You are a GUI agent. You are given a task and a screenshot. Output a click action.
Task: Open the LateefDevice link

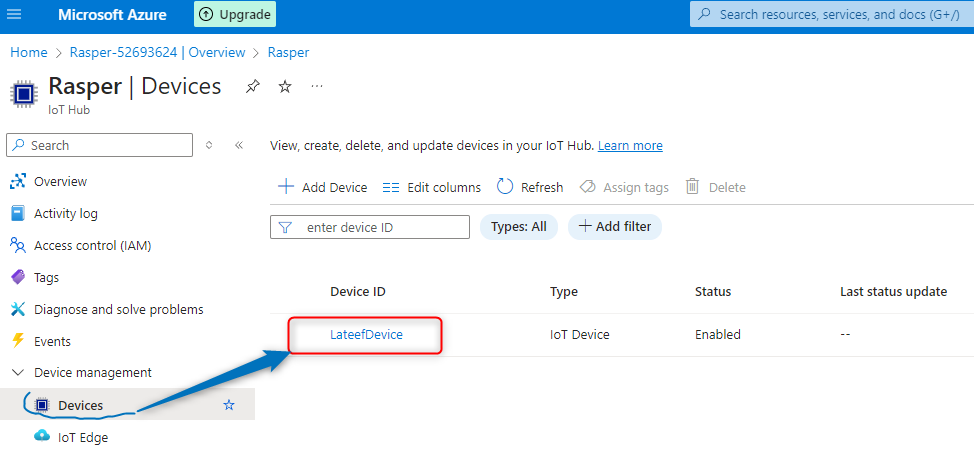(x=366, y=335)
